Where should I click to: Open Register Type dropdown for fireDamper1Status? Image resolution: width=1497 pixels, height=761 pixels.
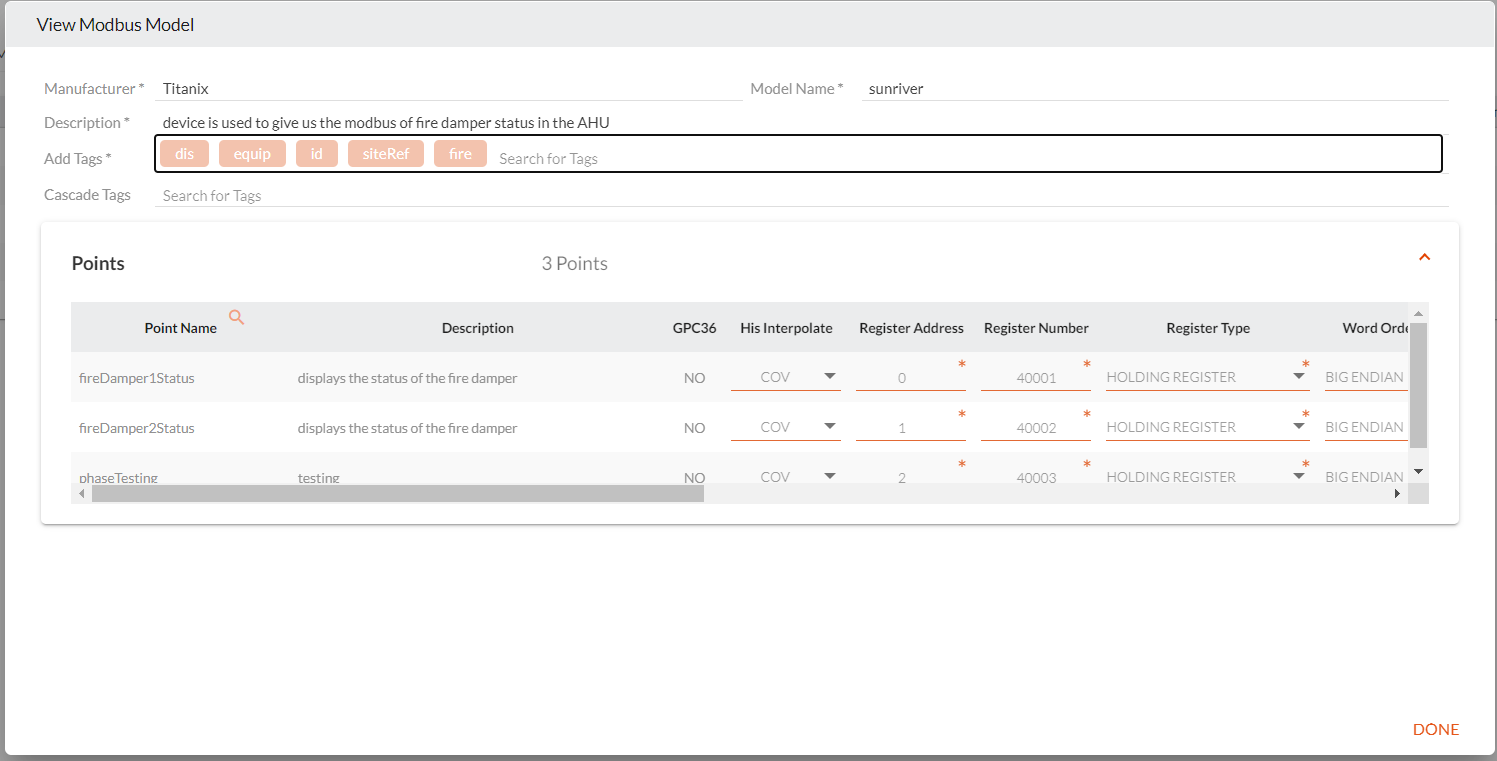coord(1208,377)
